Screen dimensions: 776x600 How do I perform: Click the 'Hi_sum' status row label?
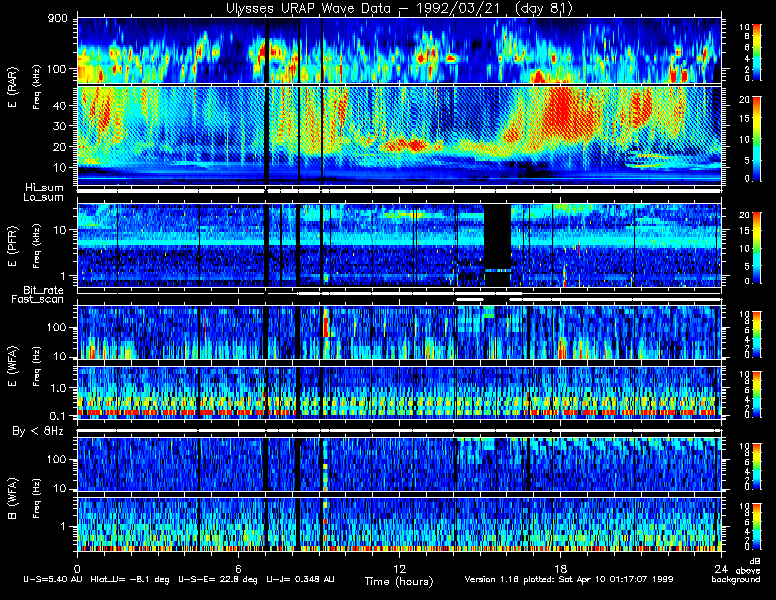pyautogui.click(x=45, y=188)
